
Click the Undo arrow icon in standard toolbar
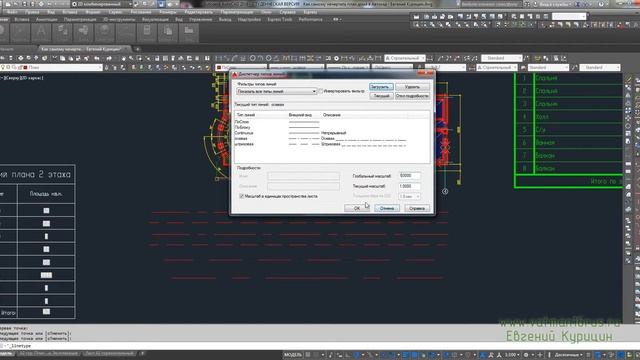click(98, 58)
